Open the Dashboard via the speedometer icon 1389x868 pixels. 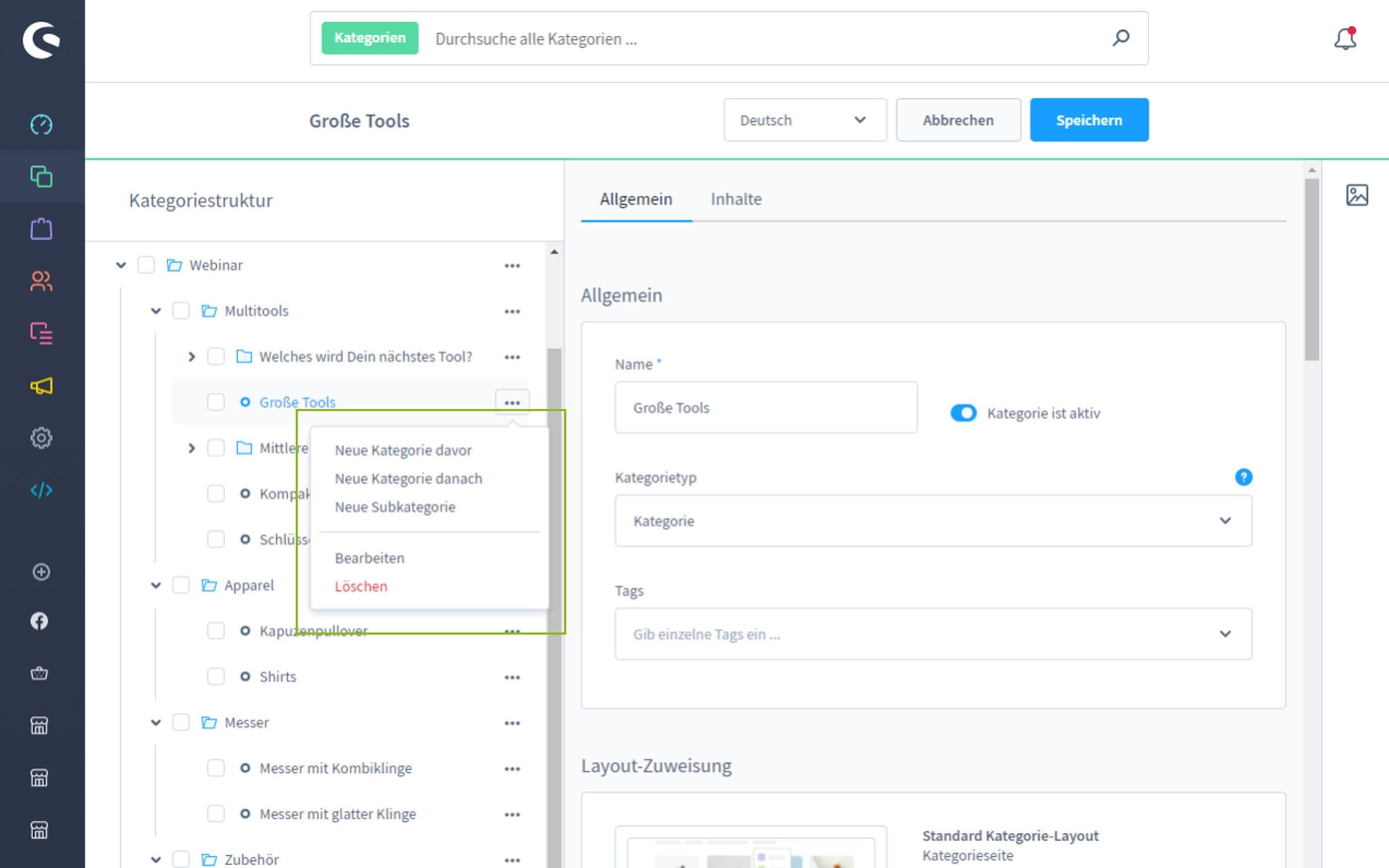(41, 124)
